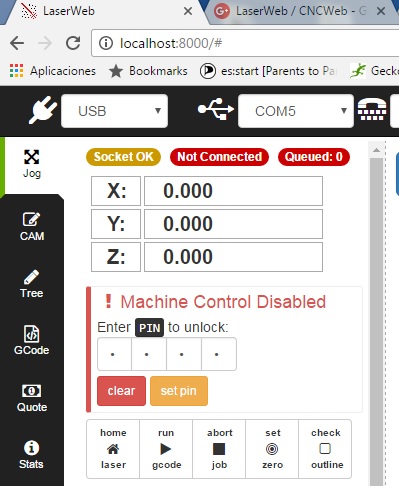
Task: Click the first PIN digit box
Action: [x=114, y=354]
